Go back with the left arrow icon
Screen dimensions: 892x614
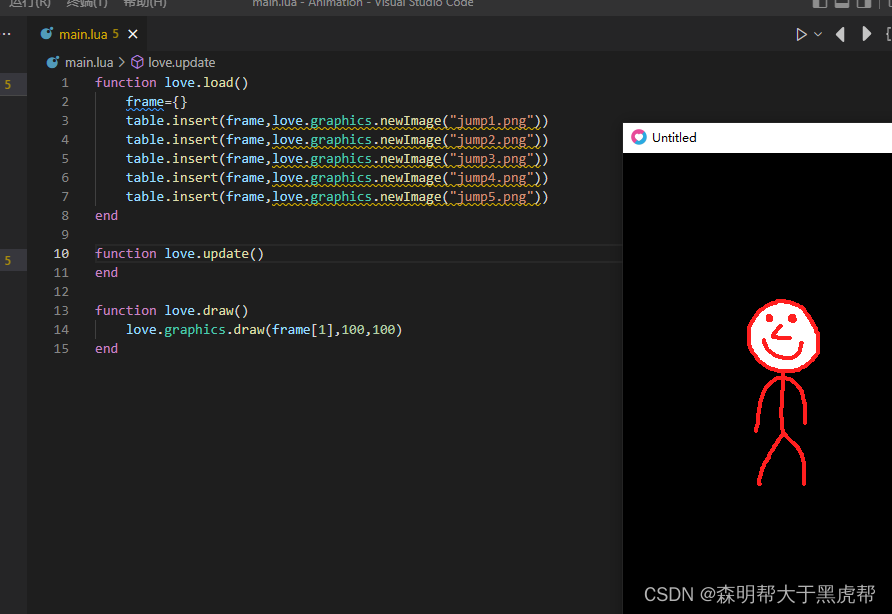point(840,35)
